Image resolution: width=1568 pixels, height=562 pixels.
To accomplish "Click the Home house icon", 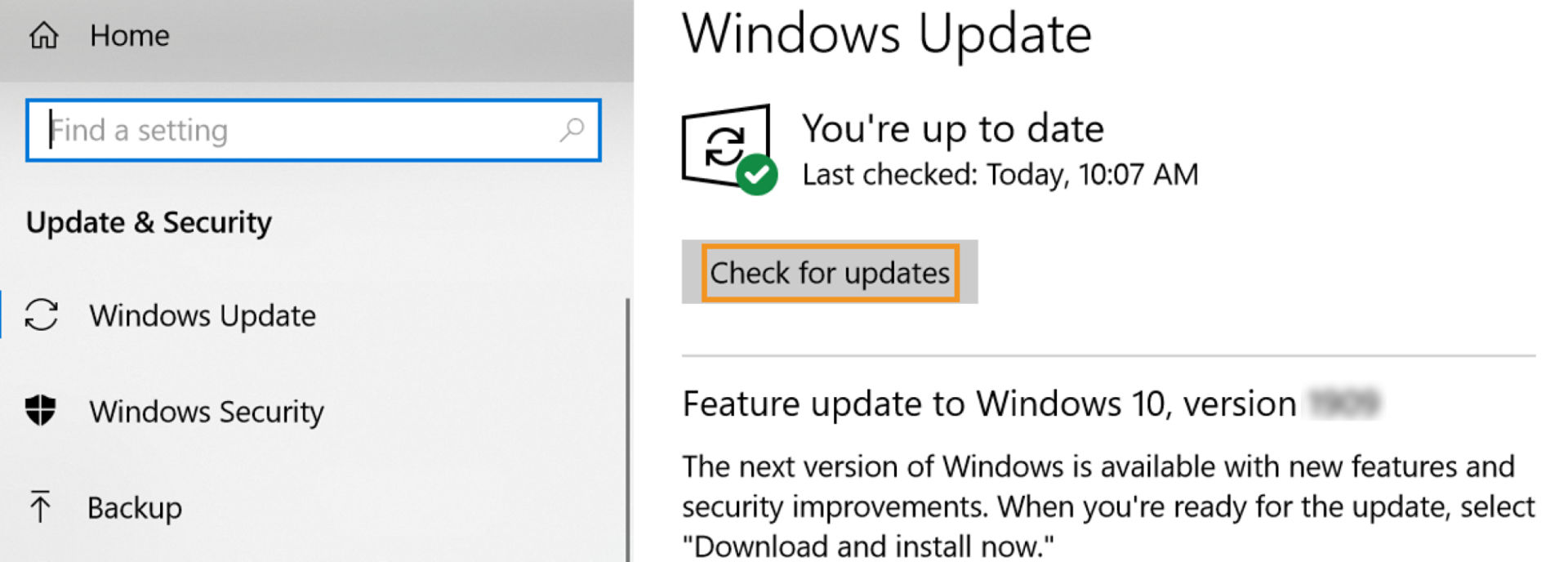I will 44,35.
